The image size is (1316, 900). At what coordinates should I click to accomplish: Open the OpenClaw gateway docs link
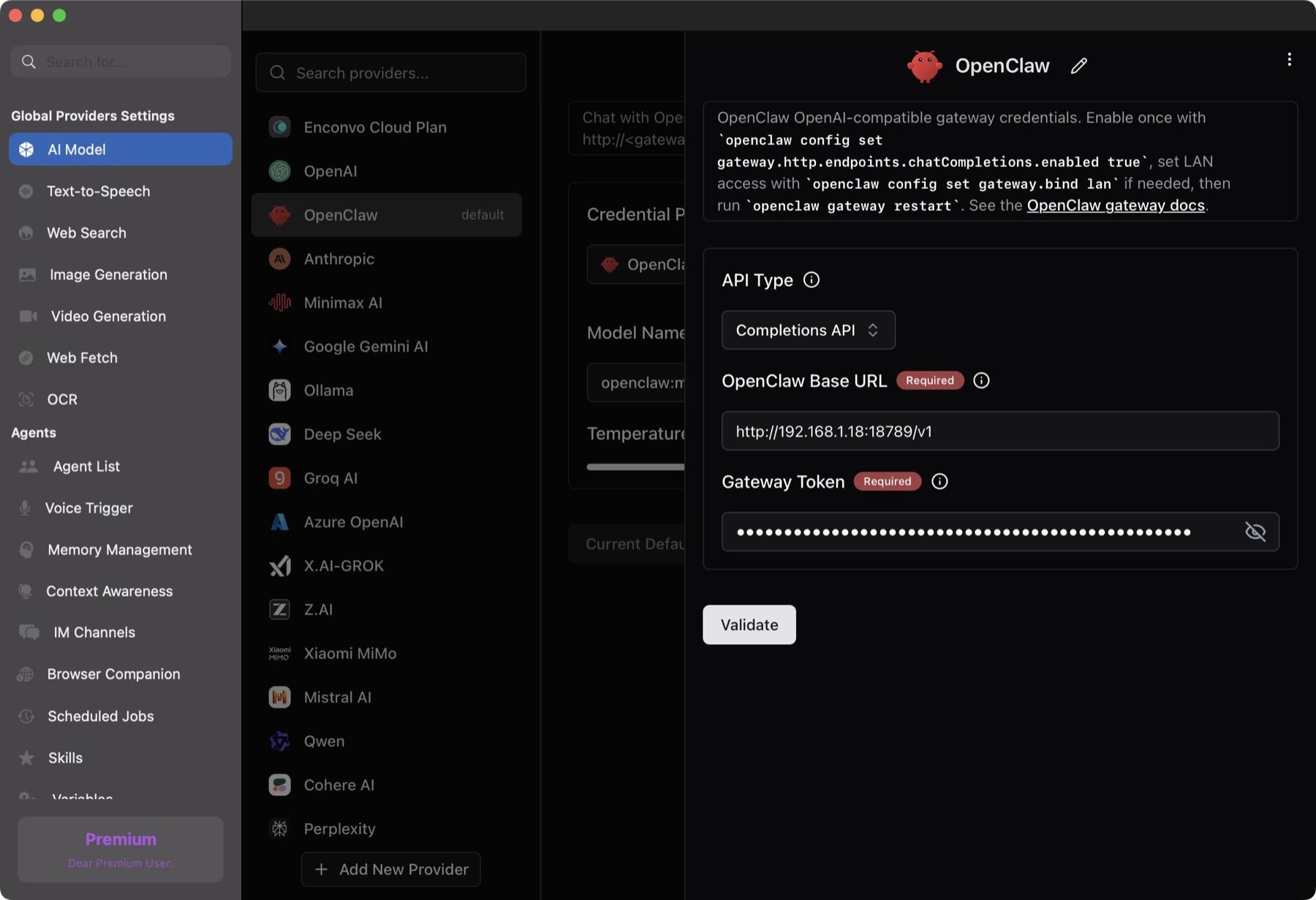pos(1115,205)
